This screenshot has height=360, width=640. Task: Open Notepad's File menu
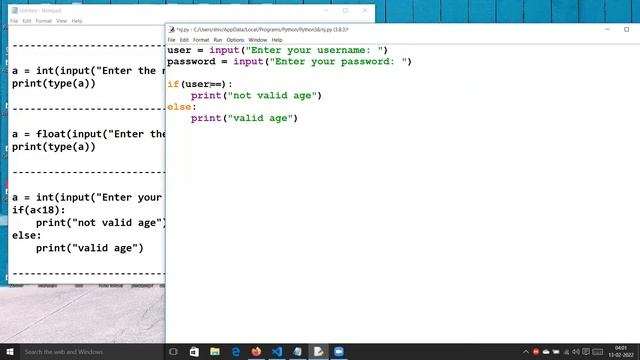point(14,21)
